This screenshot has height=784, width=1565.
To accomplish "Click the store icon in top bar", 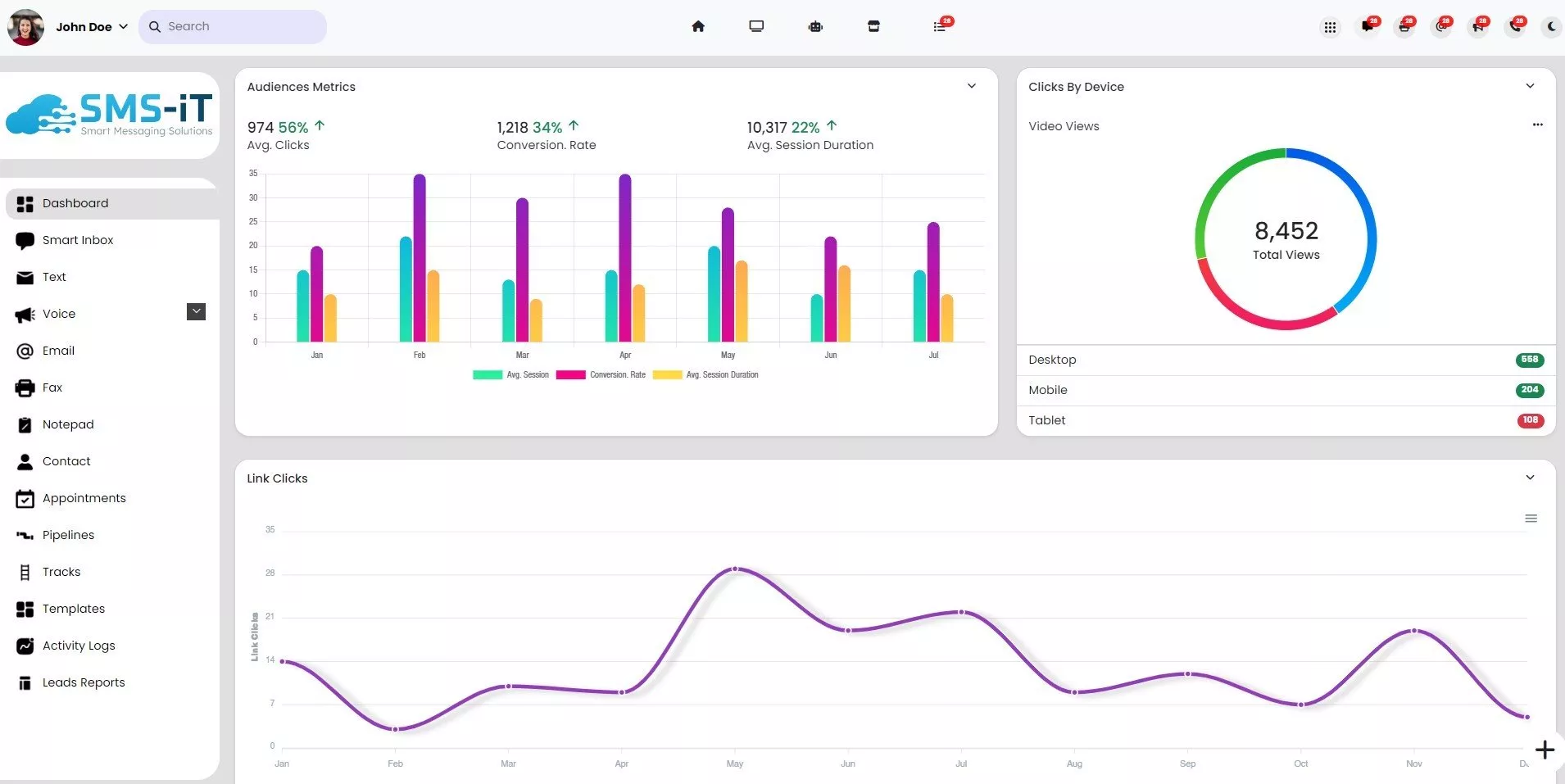I will pyautogui.click(x=873, y=27).
